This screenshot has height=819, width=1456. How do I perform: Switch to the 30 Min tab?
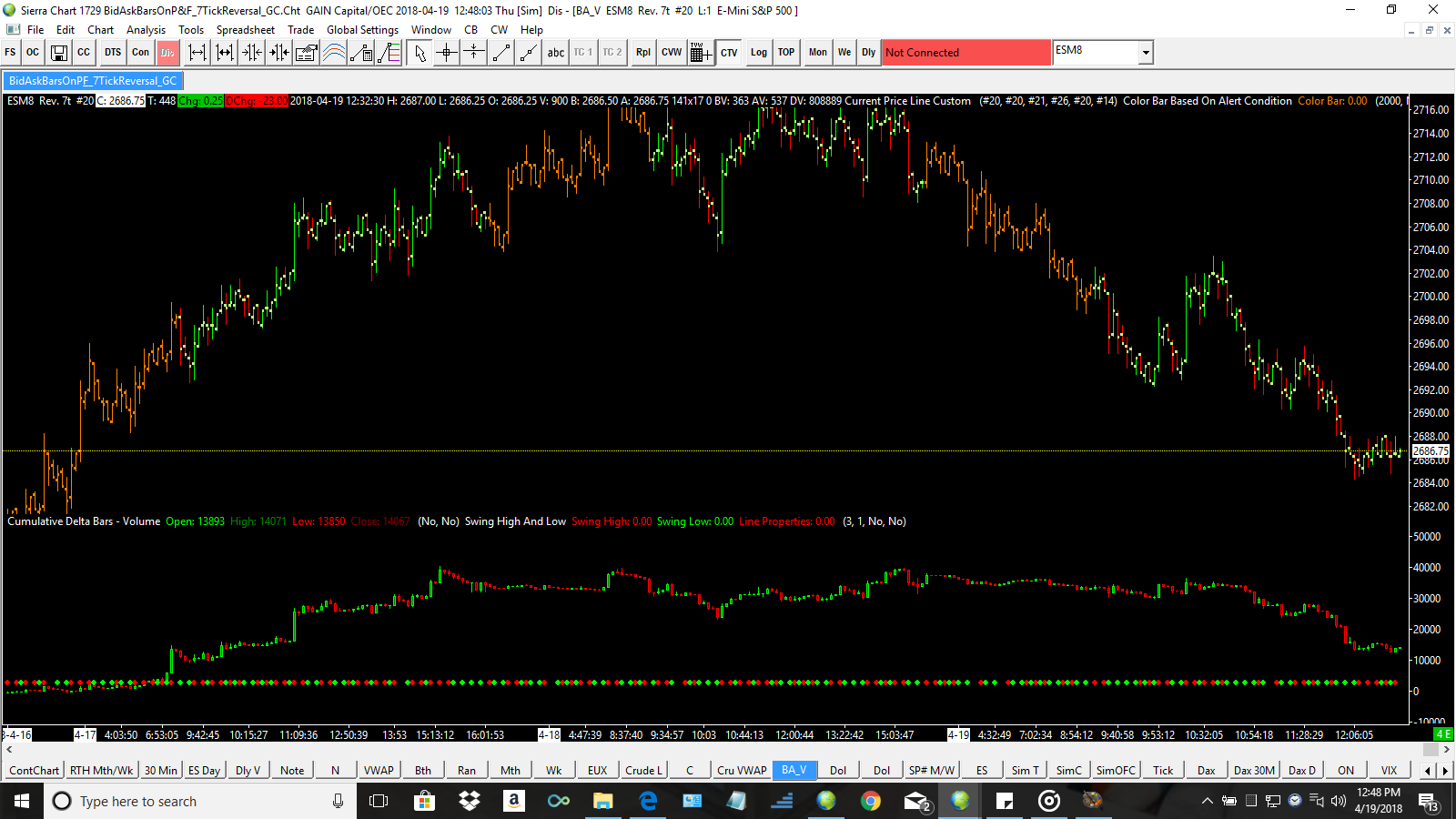[161, 770]
